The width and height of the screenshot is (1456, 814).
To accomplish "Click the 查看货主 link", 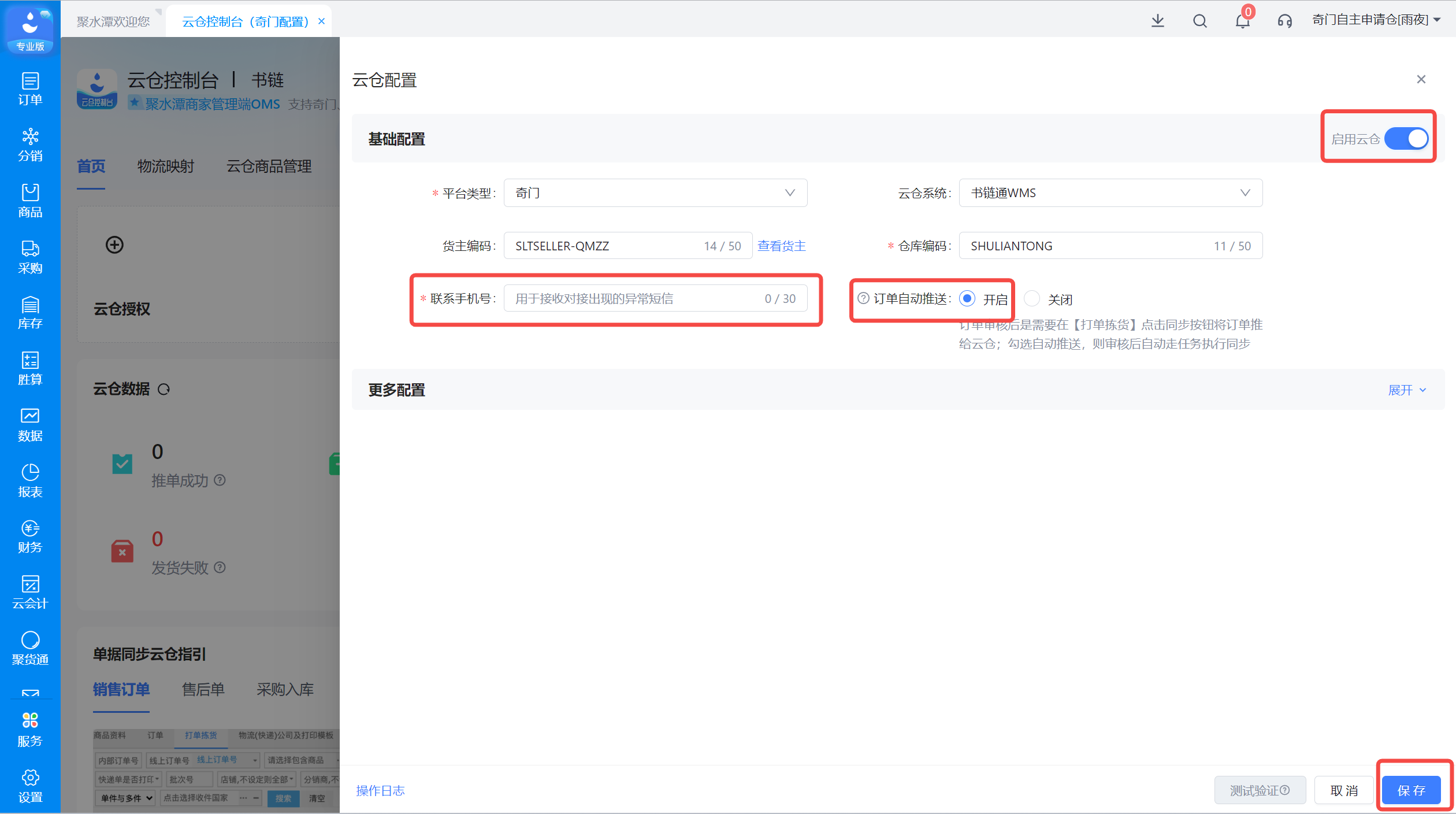I will pos(781,246).
